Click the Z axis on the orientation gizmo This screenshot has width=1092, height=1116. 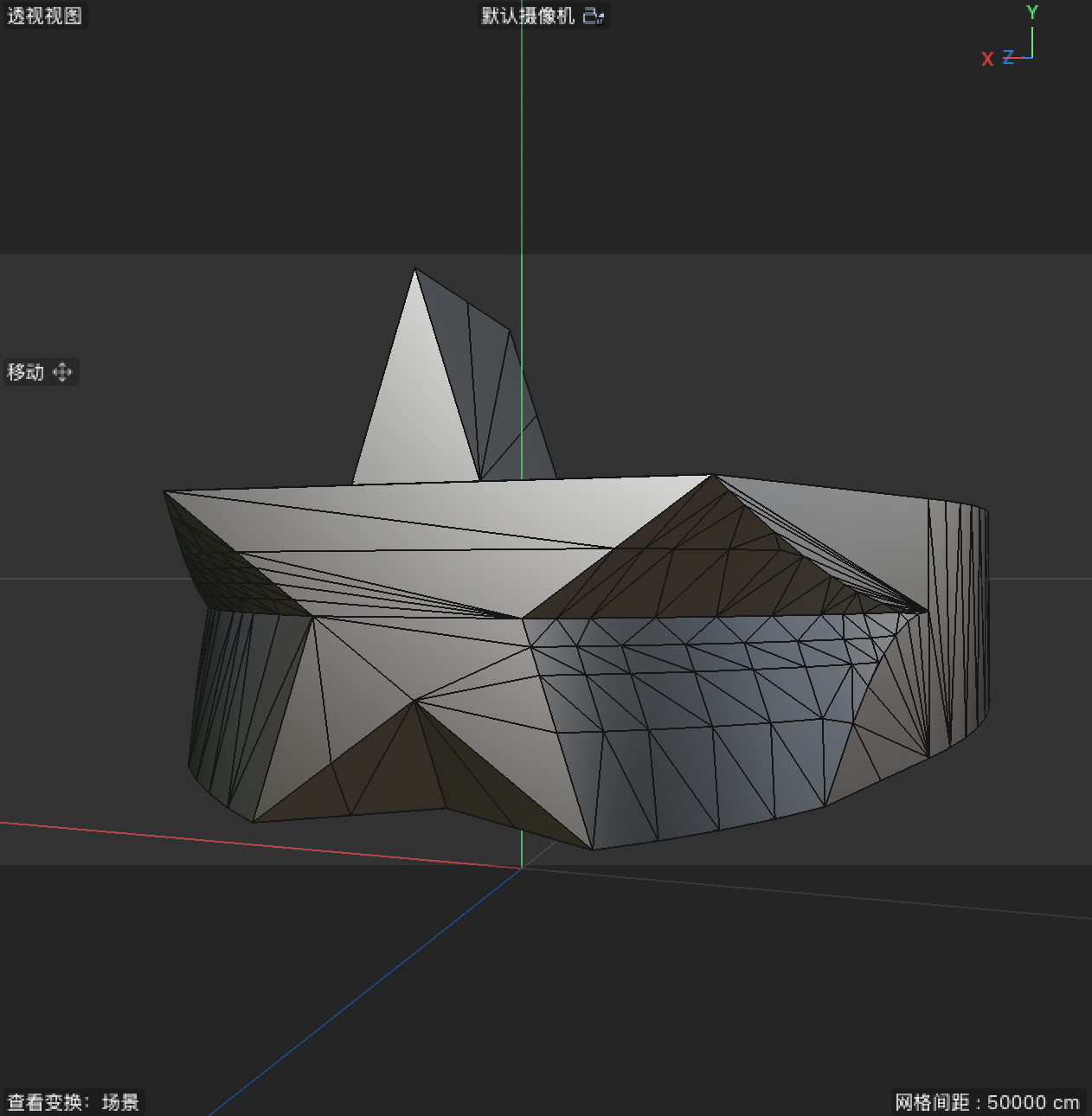click(1009, 58)
